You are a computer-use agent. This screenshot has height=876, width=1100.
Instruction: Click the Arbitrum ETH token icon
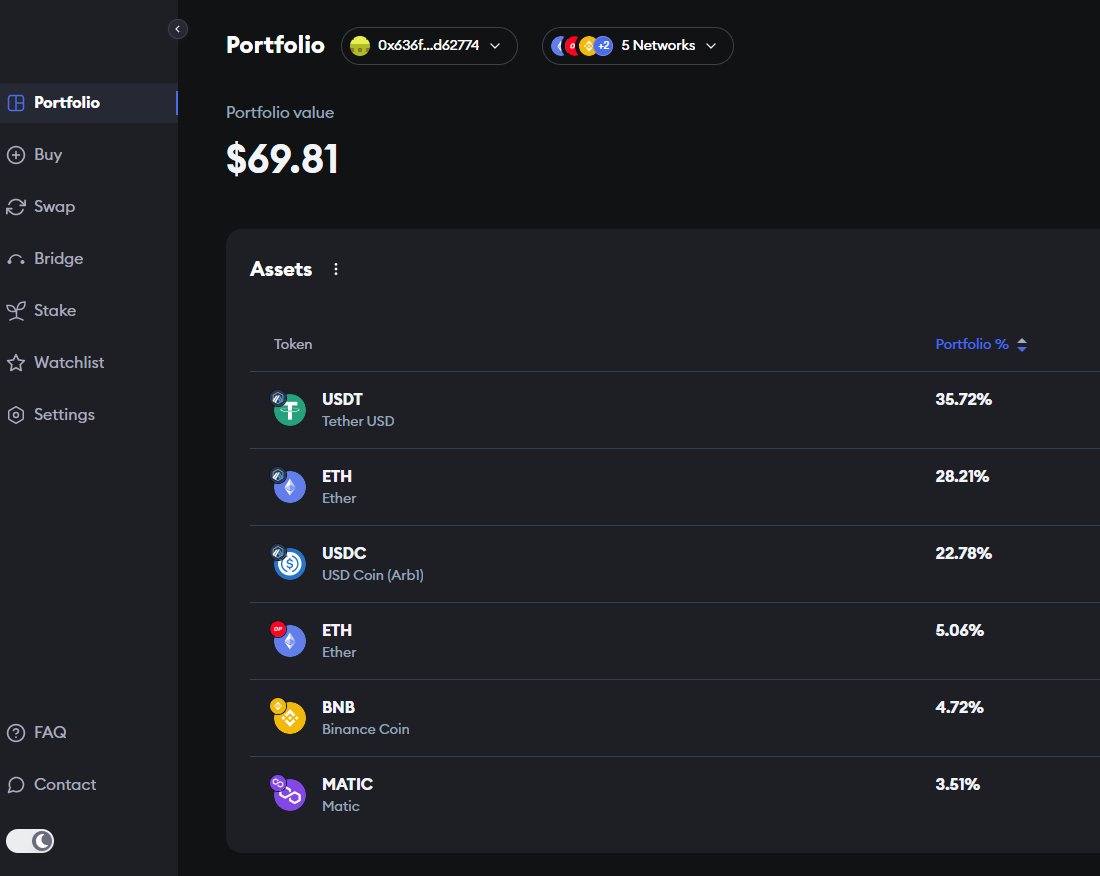click(288, 486)
